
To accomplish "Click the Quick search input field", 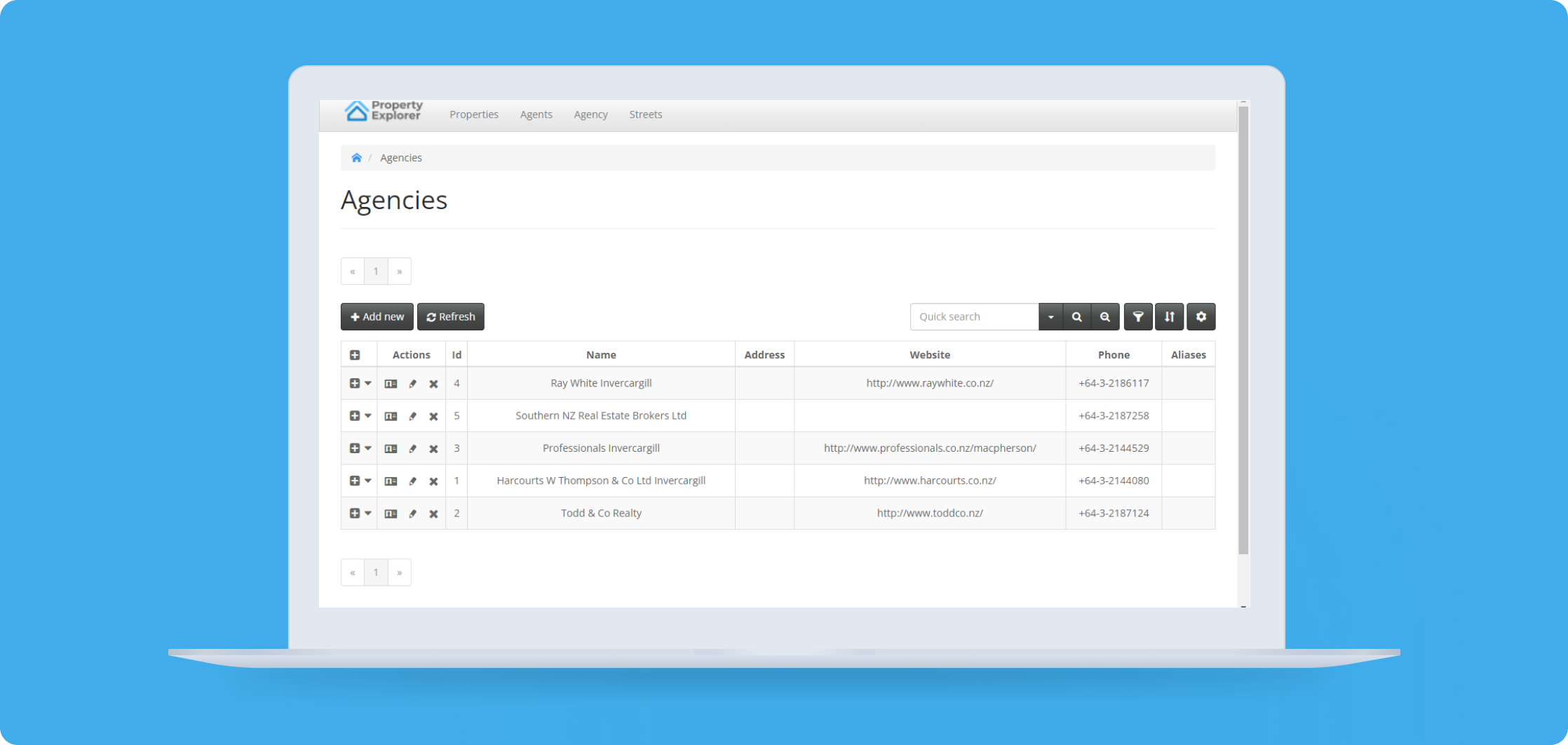I will click(975, 316).
